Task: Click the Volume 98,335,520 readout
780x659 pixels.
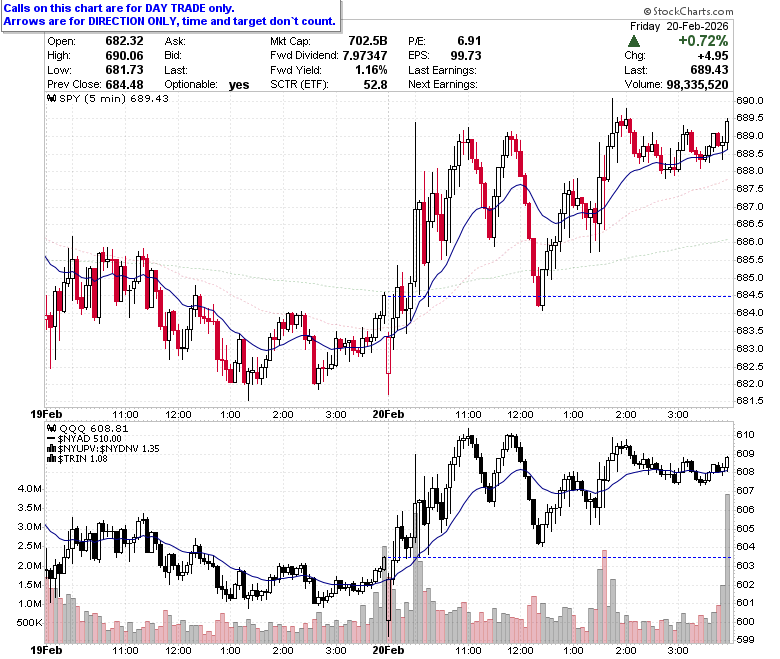Action: click(677, 85)
